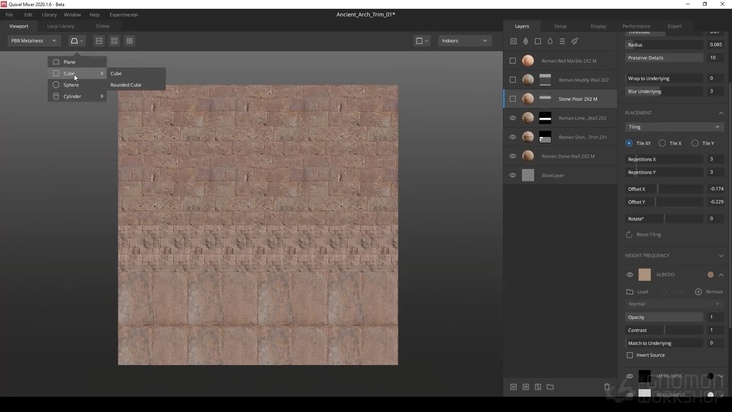Click the add mask icon at layers bottom
The width and height of the screenshot is (732, 412).
pyautogui.click(x=514, y=387)
